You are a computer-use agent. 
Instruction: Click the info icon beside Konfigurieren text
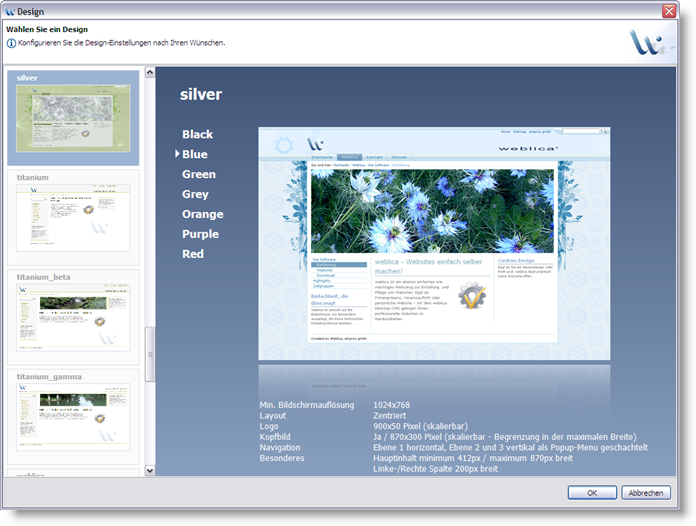pyautogui.click(x=11, y=43)
